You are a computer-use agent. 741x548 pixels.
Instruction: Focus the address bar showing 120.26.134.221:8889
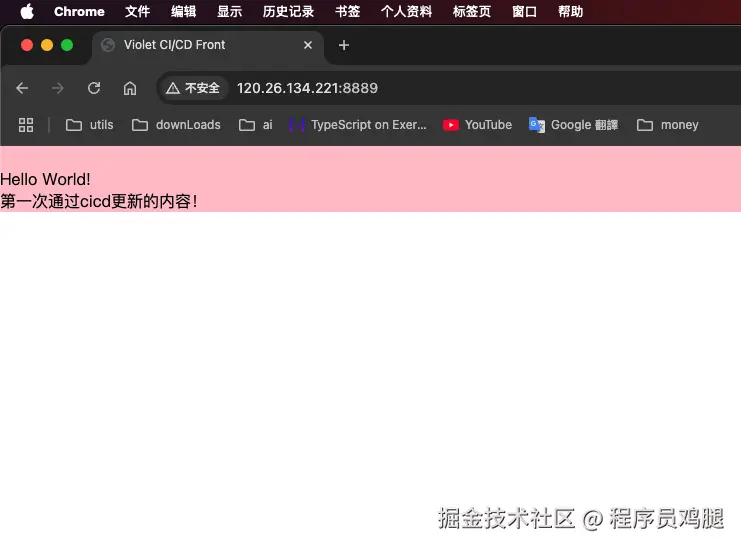coord(307,88)
